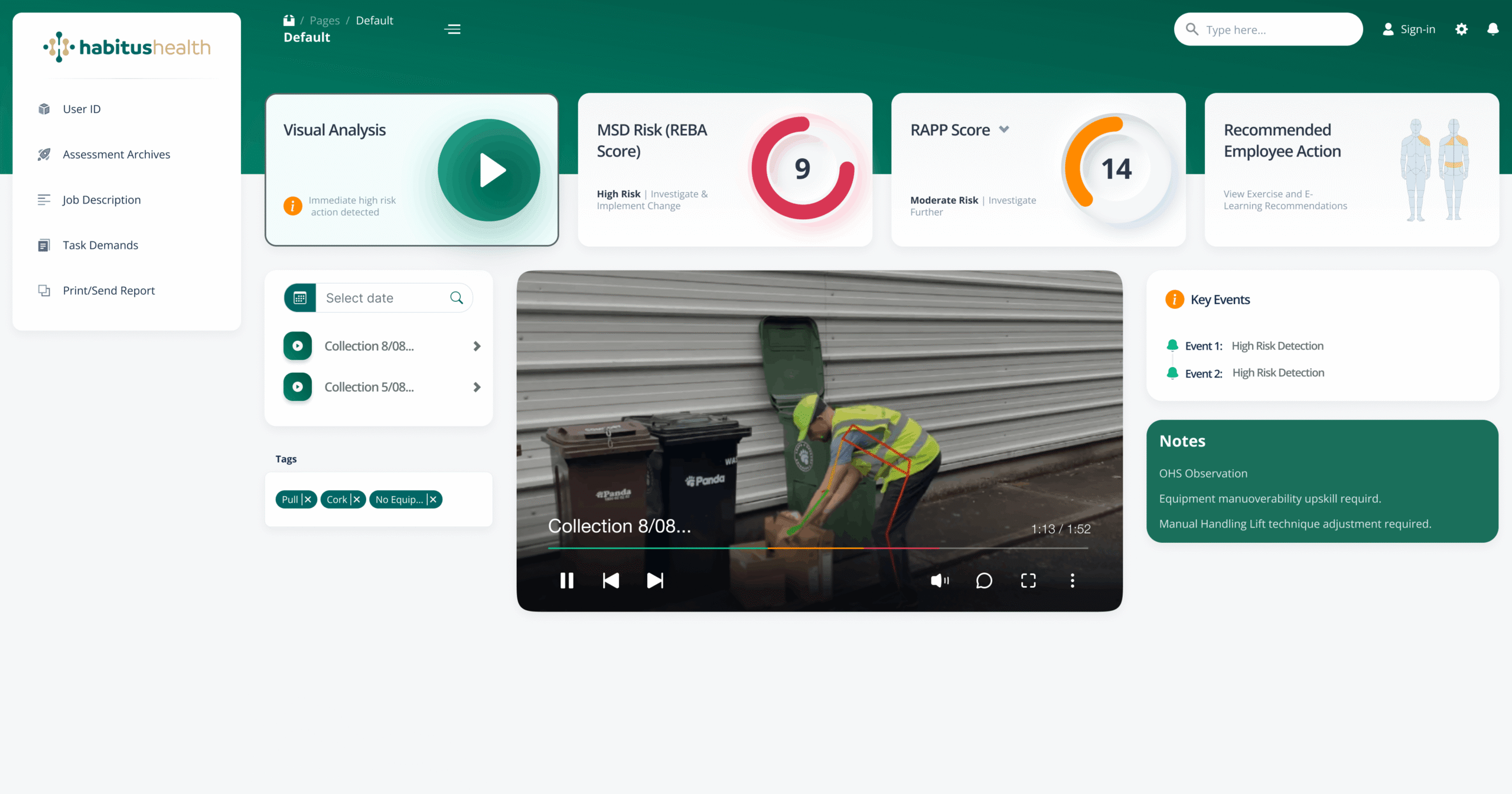Viewport: 1512px width, 794px height.
Task: Open the notifications bell
Action: (1493, 29)
